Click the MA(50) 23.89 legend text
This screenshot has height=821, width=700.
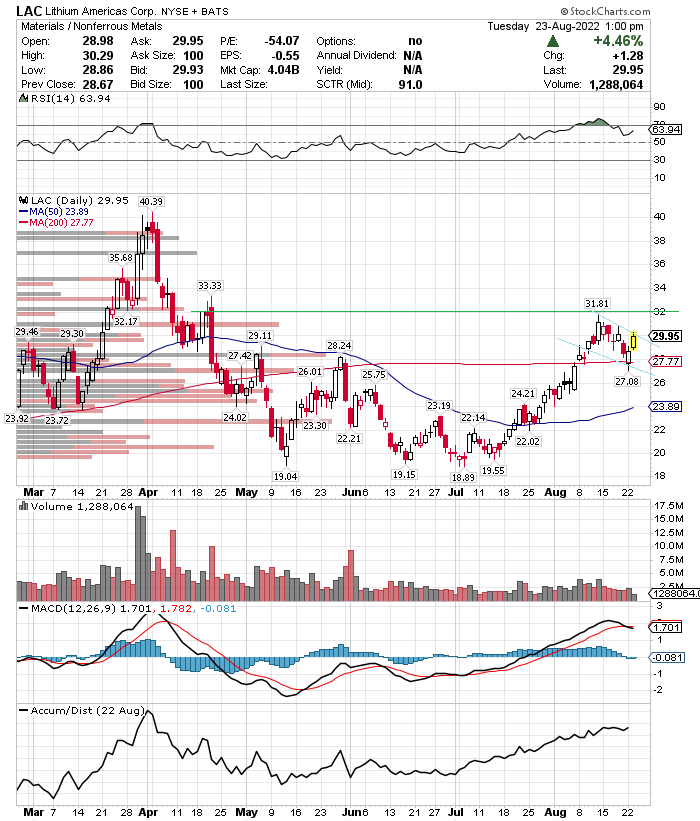59,212
